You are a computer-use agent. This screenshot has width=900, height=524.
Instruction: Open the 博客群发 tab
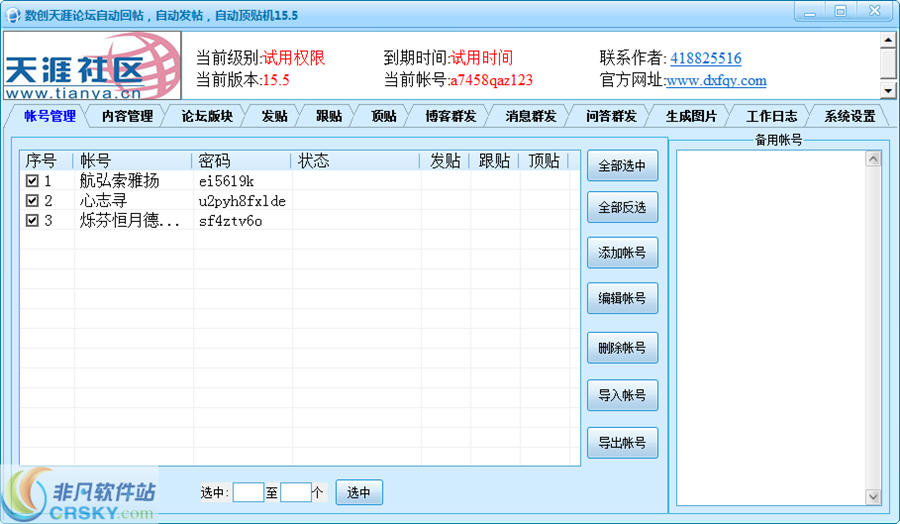point(451,116)
